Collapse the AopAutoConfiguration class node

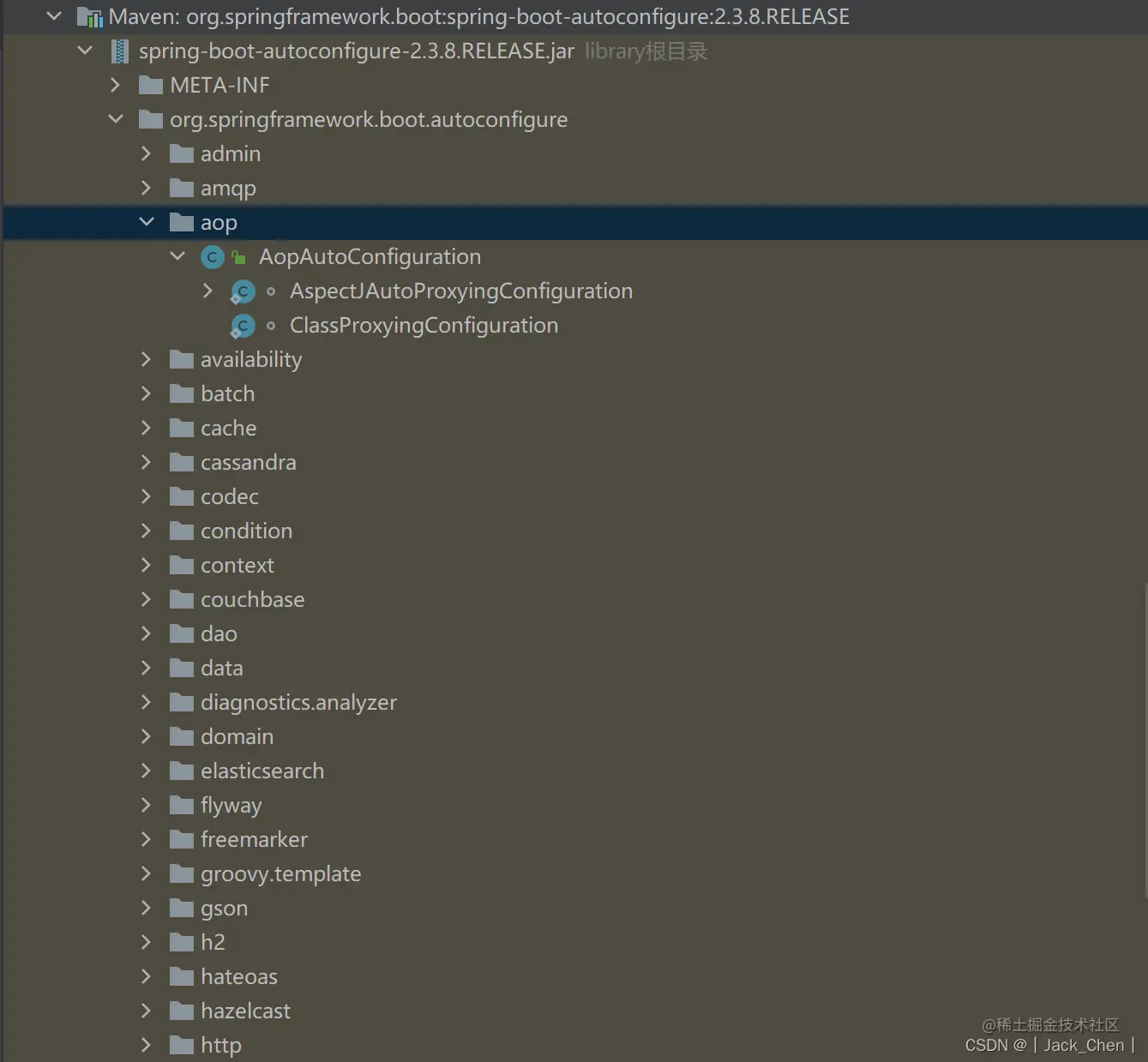pyautogui.click(x=177, y=256)
